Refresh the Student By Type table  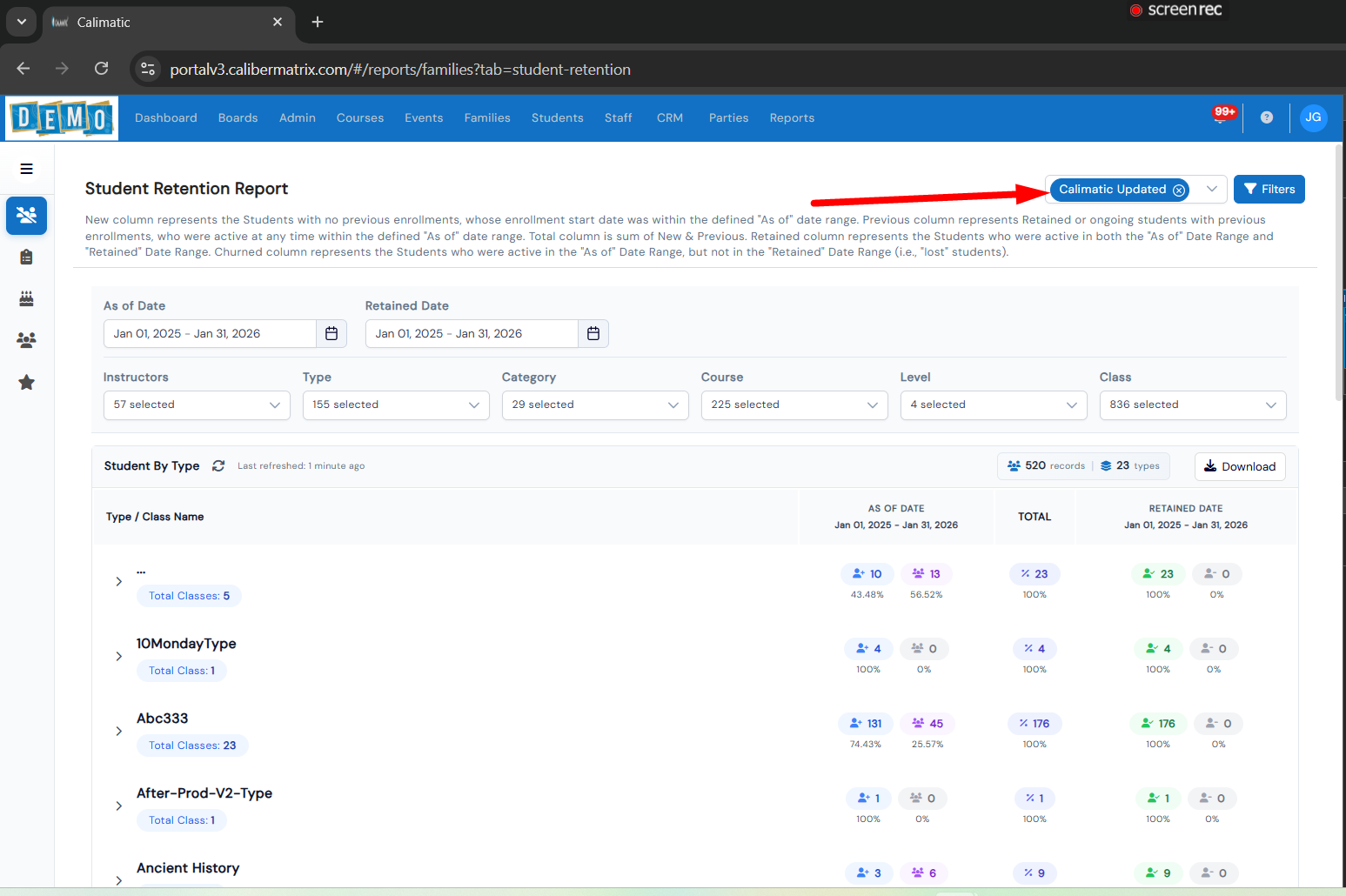218,466
